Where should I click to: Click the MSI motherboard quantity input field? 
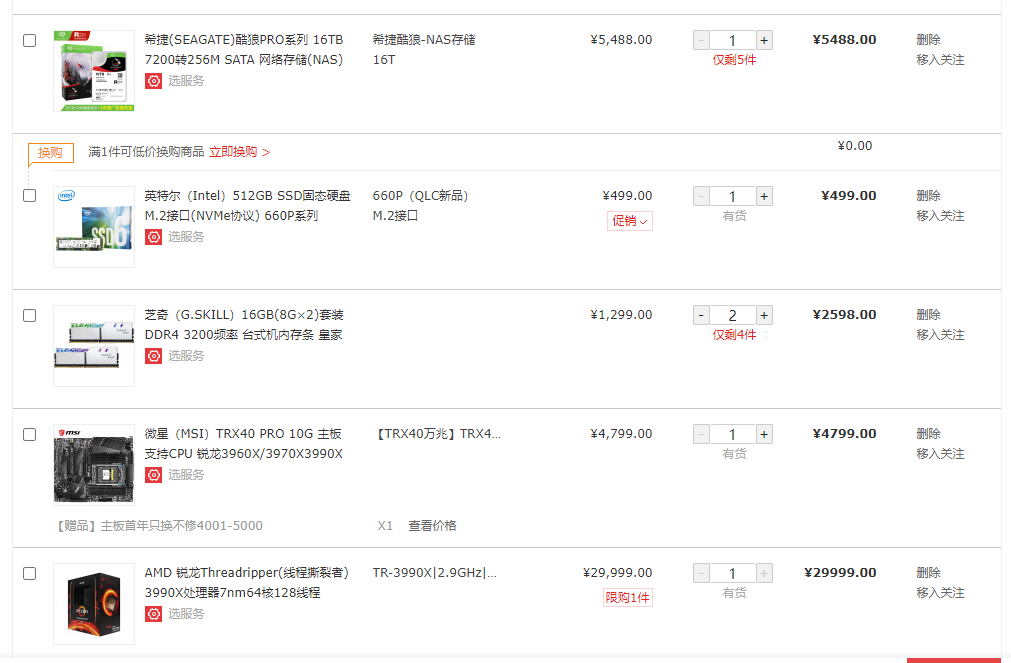pyautogui.click(x=732, y=434)
